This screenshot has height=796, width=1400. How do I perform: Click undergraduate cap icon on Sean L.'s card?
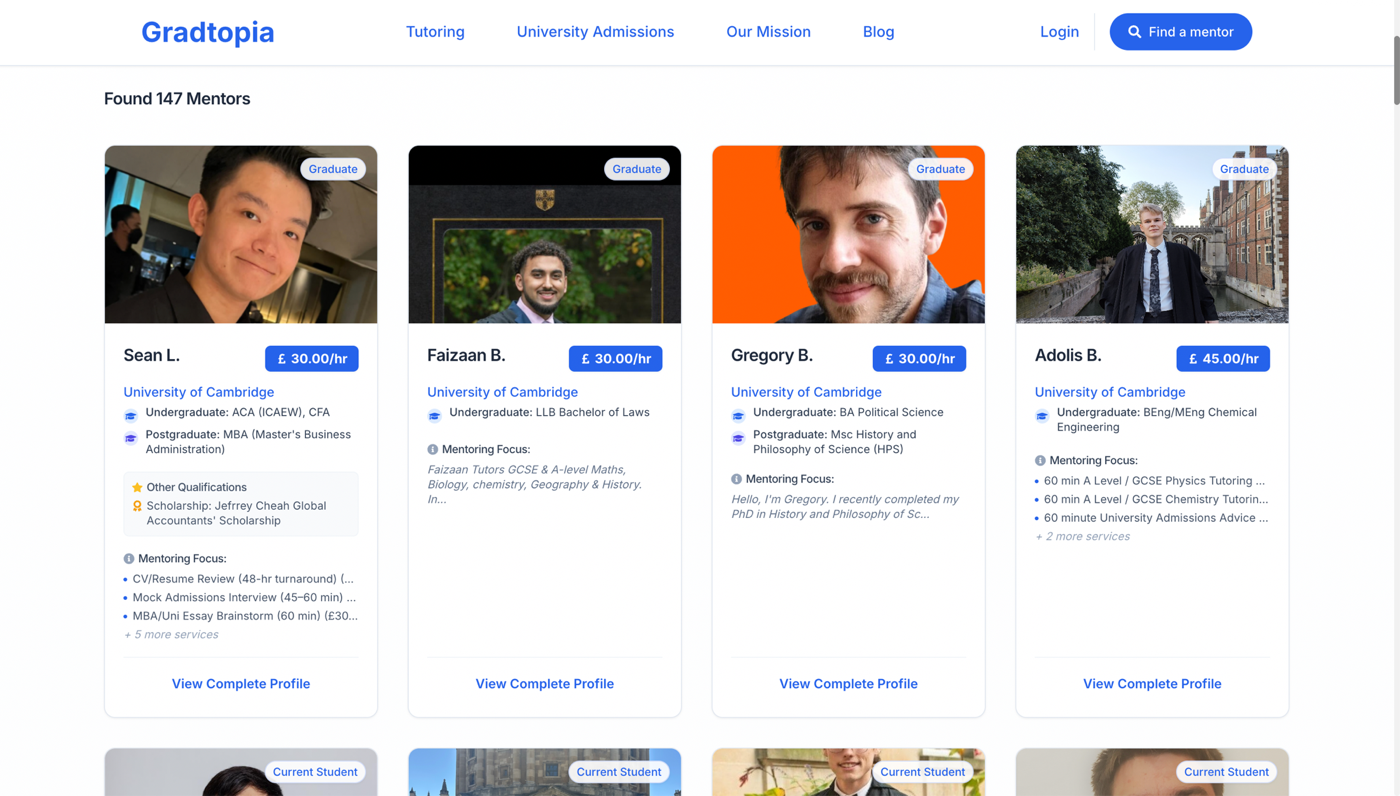(x=131, y=415)
